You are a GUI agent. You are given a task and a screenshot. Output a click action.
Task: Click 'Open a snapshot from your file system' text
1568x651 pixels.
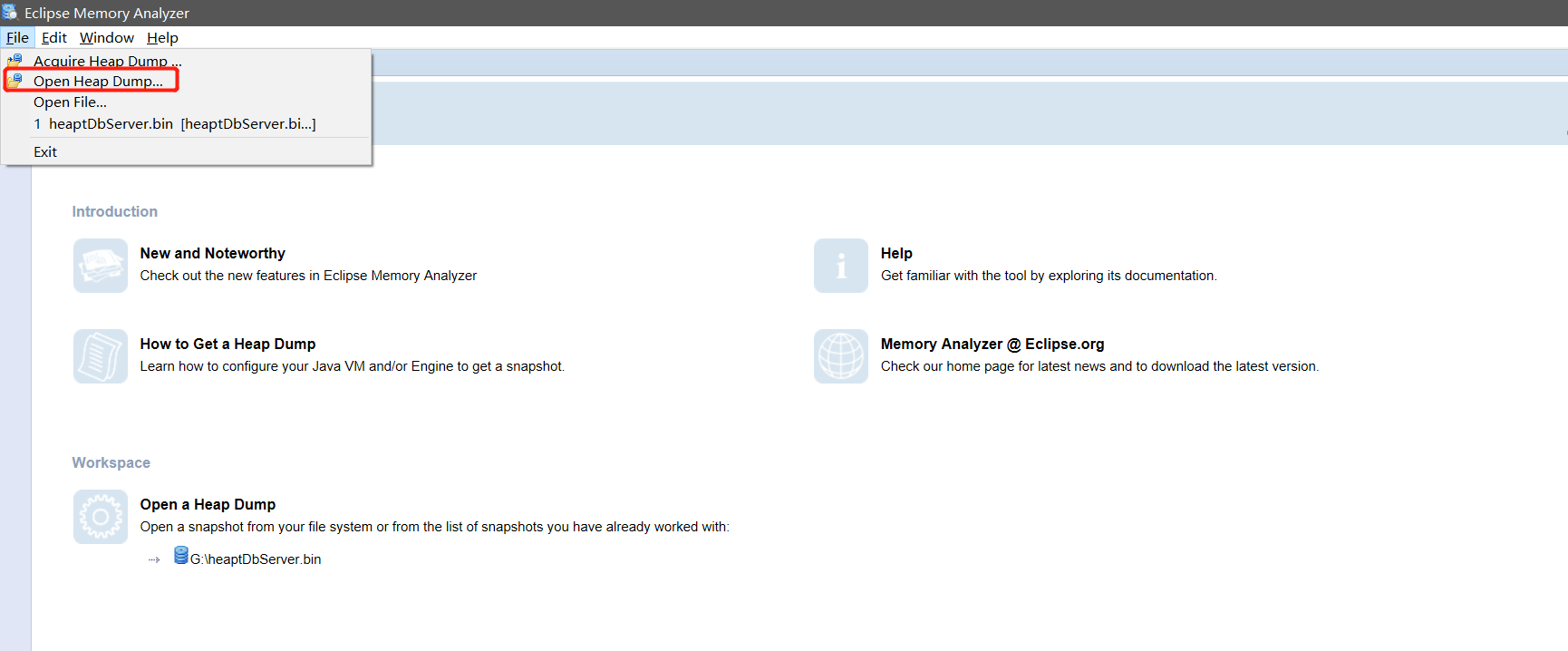tap(434, 527)
